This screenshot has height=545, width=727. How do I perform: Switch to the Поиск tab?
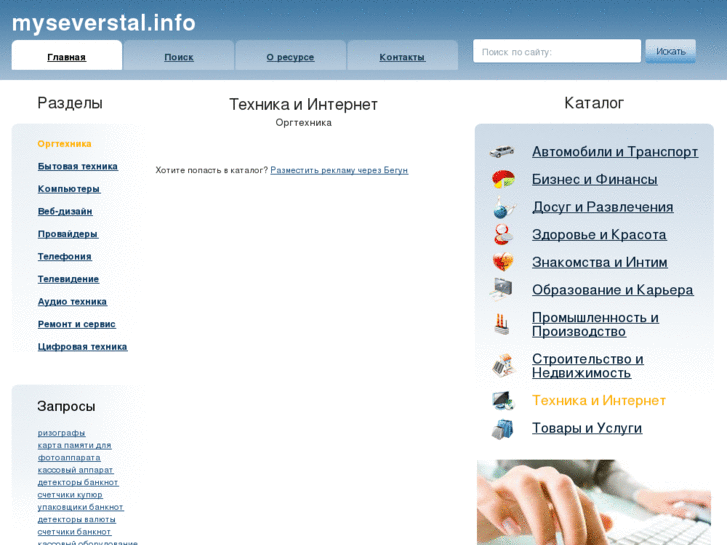pos(179,55)
